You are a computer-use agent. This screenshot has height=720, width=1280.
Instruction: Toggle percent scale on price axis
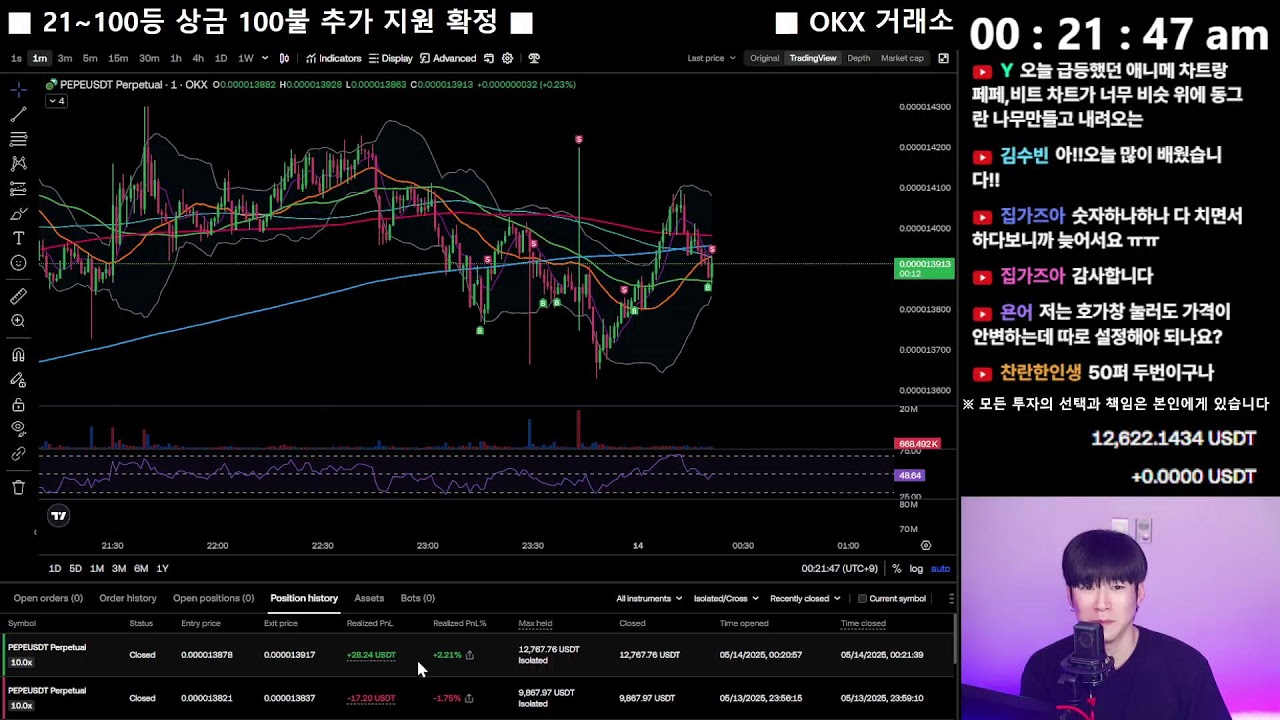[x=897, y=568]
